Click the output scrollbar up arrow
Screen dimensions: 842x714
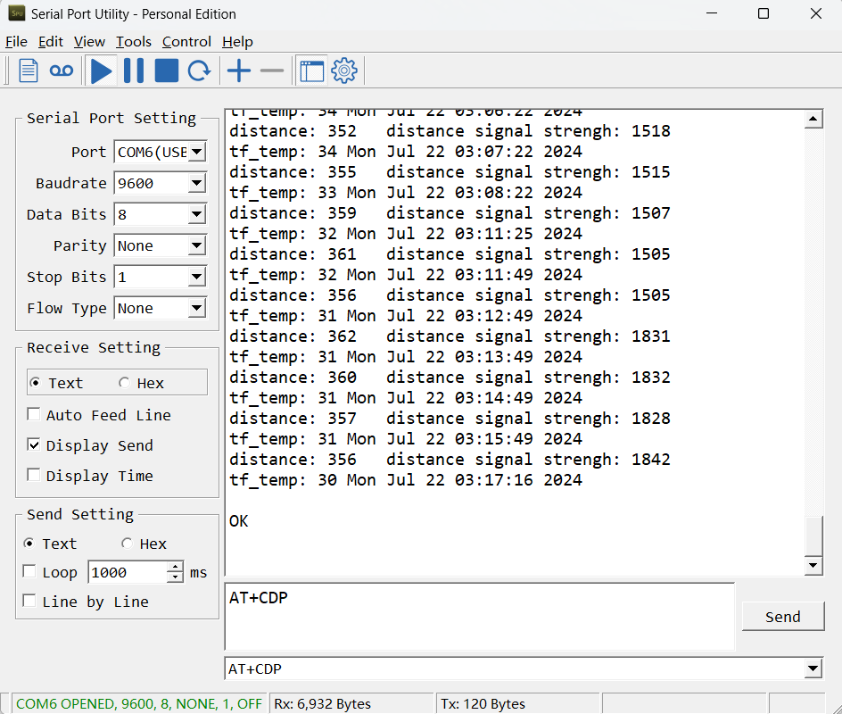814,119
